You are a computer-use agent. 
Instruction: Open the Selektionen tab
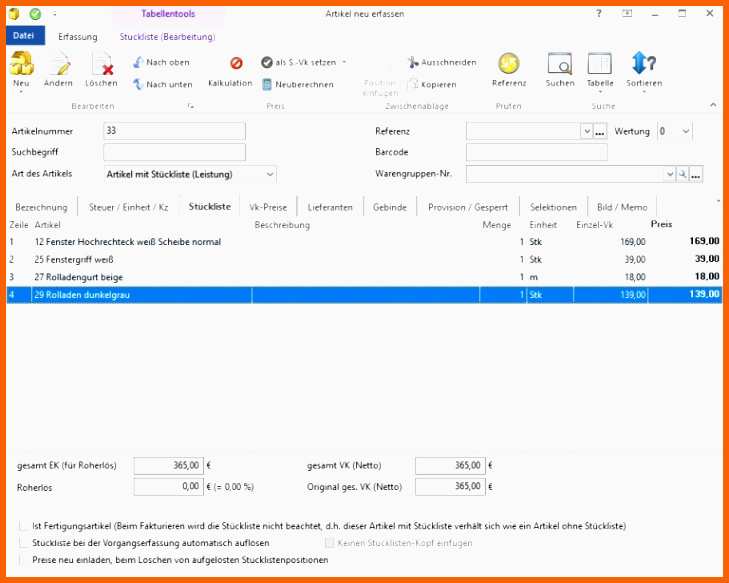(553, 207)
